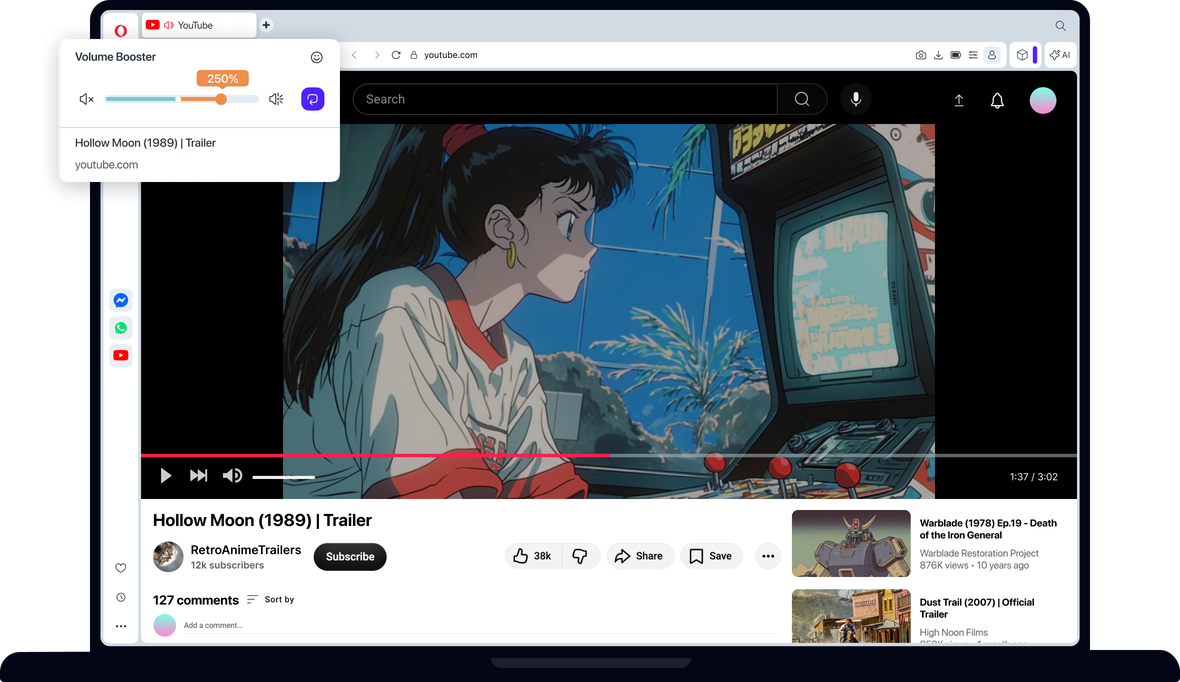Subscribe to RetroAnimeTrailers

point(350,557)
